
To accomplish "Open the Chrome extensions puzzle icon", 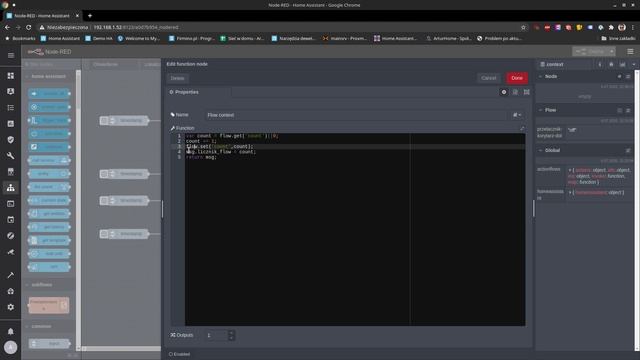I will coord(611,27).
